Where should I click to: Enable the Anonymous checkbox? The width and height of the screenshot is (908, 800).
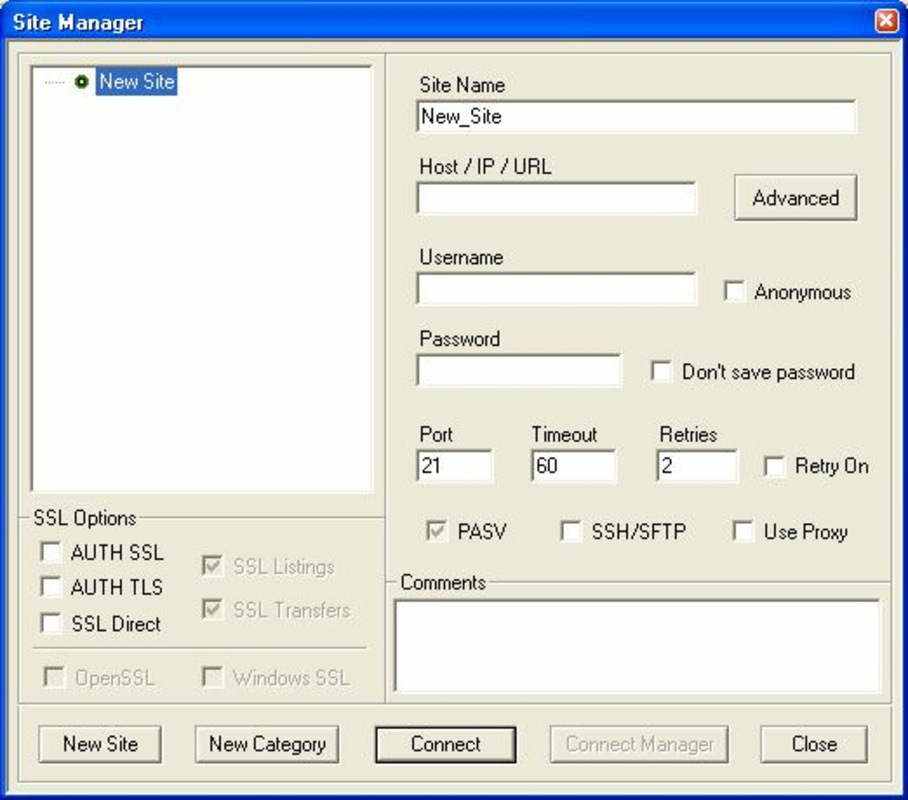point(735,291)
